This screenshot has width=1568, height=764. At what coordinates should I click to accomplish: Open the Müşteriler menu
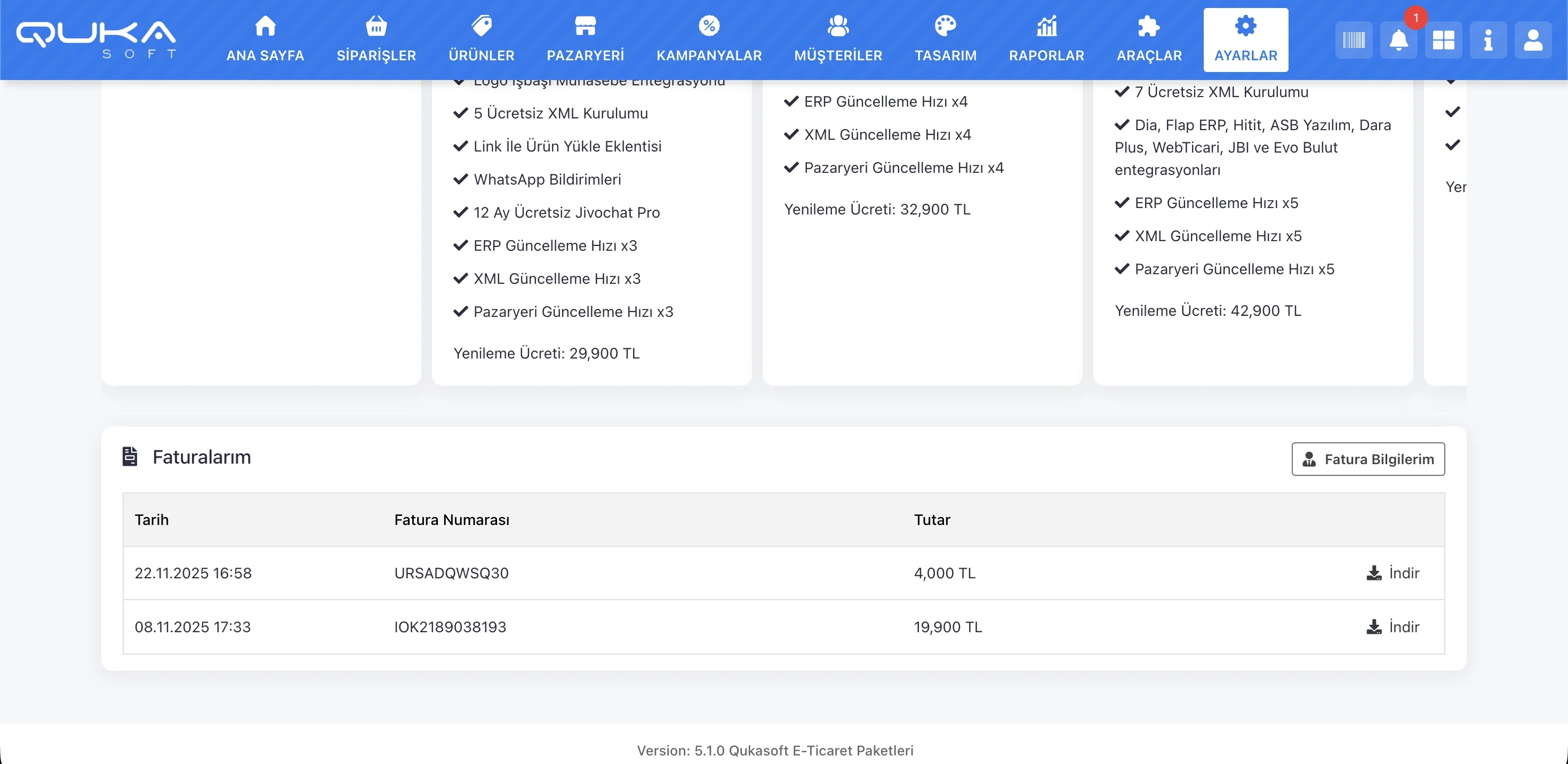coord(837,39)
